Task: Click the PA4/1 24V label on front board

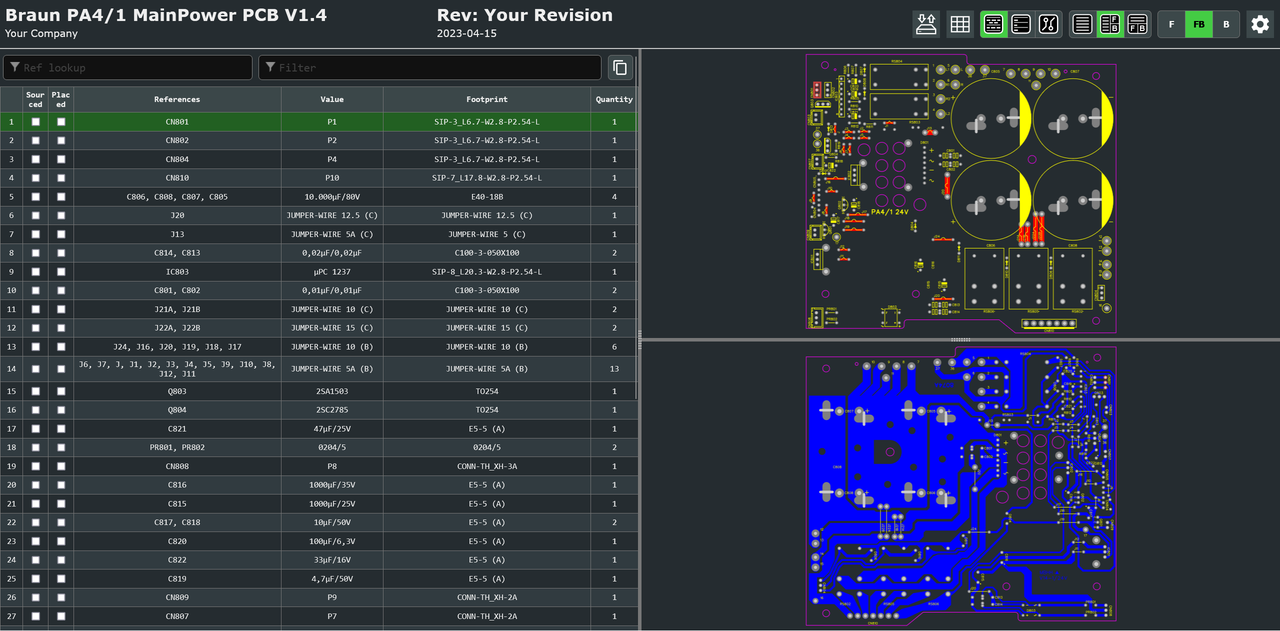Action: click(x=890, y=212)
